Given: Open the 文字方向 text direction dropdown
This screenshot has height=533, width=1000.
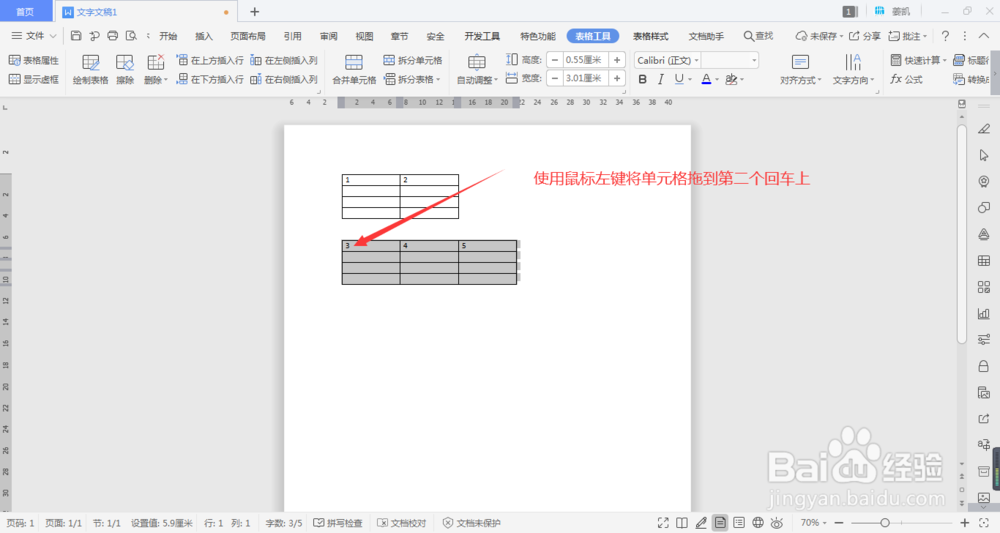Looking at the screenshot, I should (x=853, y=69).
